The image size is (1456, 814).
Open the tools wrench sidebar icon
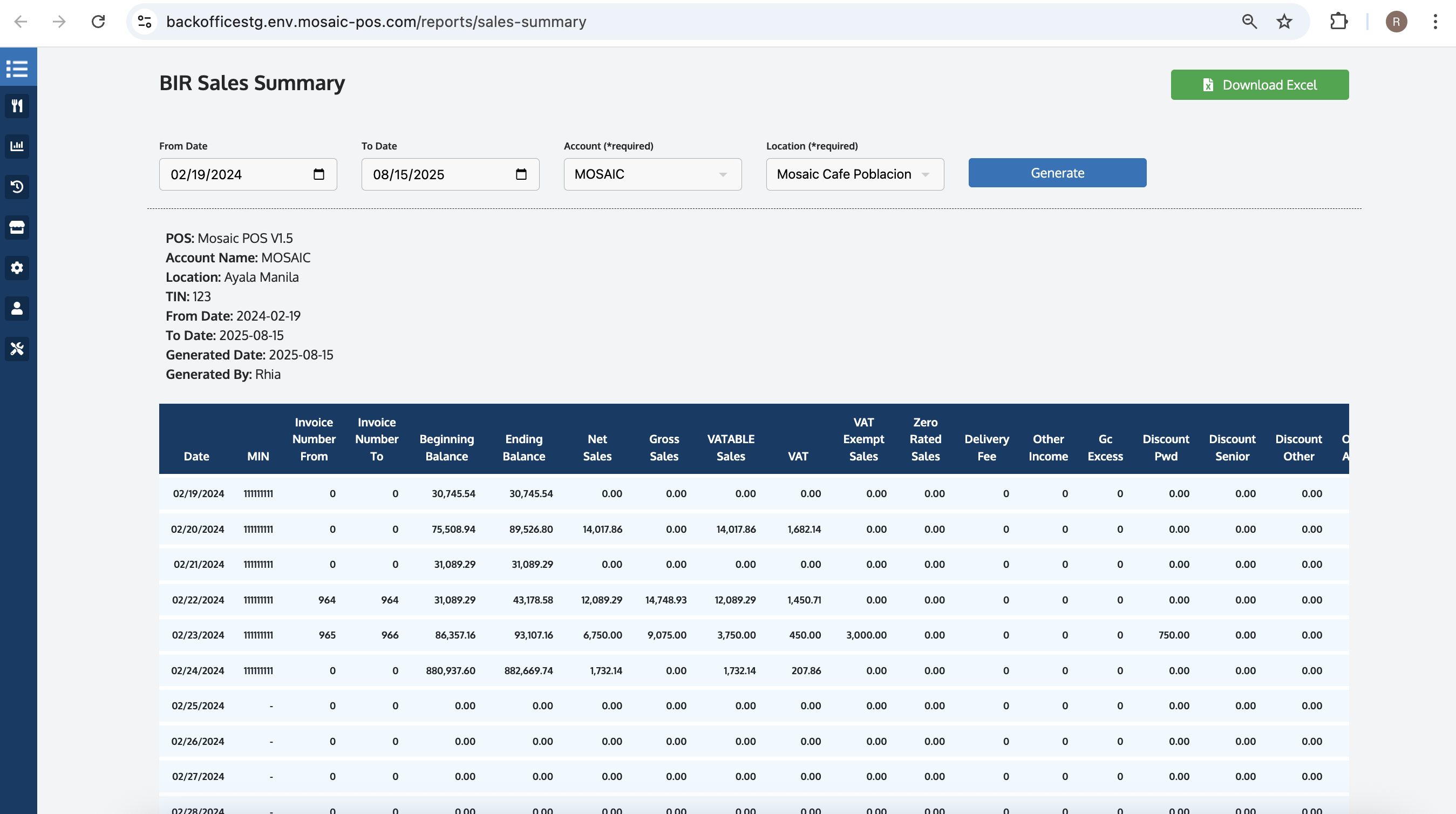(x=17, y=349)
